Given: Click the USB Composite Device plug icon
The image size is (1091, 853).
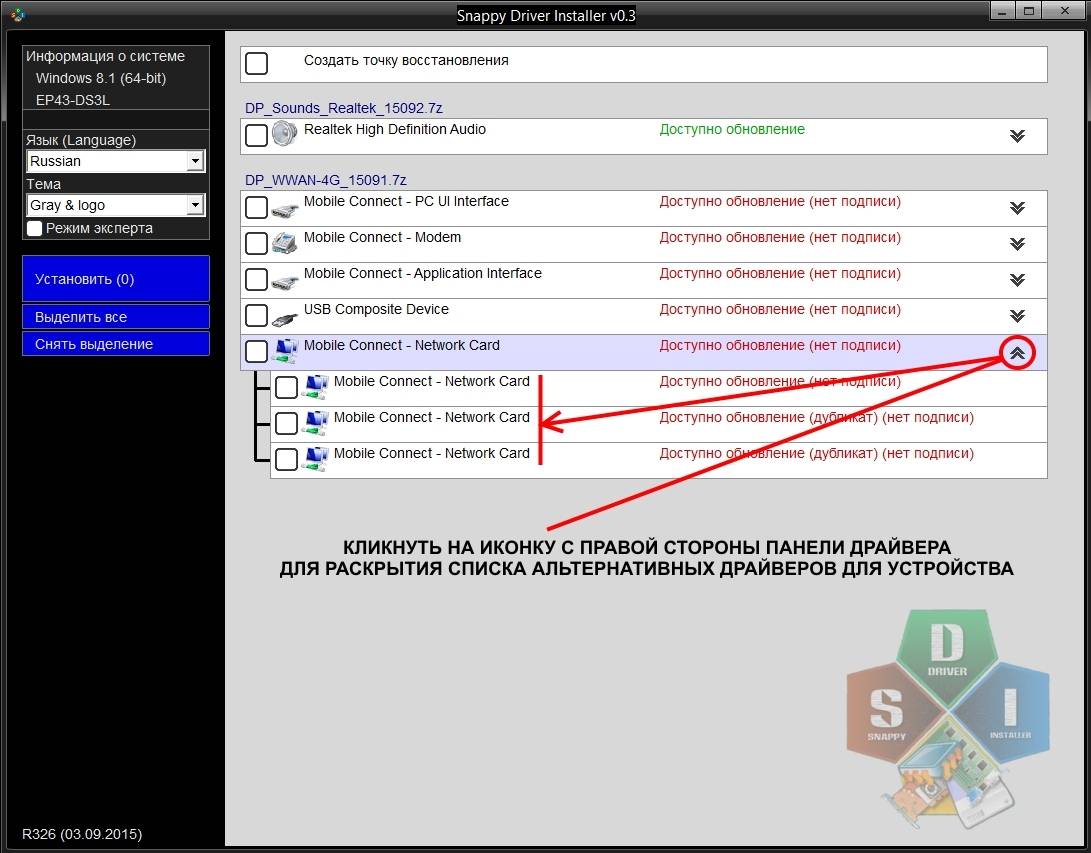Looking at the screenshot, I should click(x=285, y=318).
